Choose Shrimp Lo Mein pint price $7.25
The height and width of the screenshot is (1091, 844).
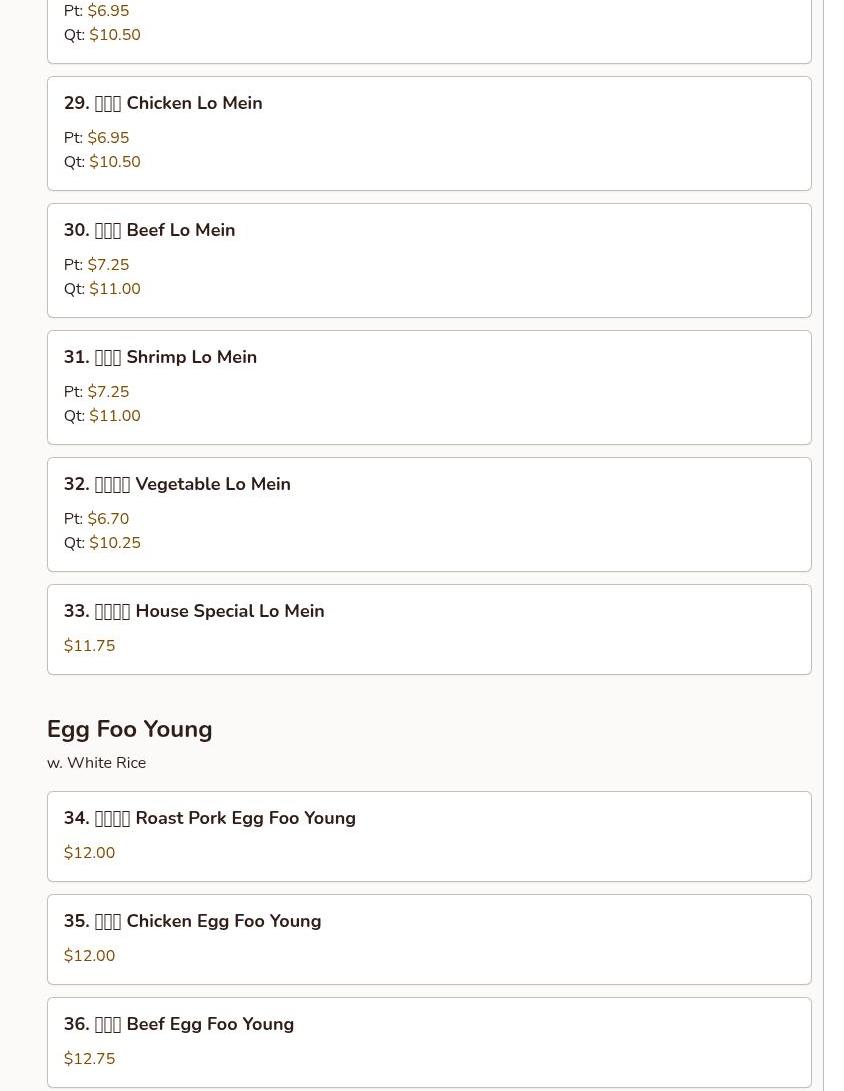[108, 392]
